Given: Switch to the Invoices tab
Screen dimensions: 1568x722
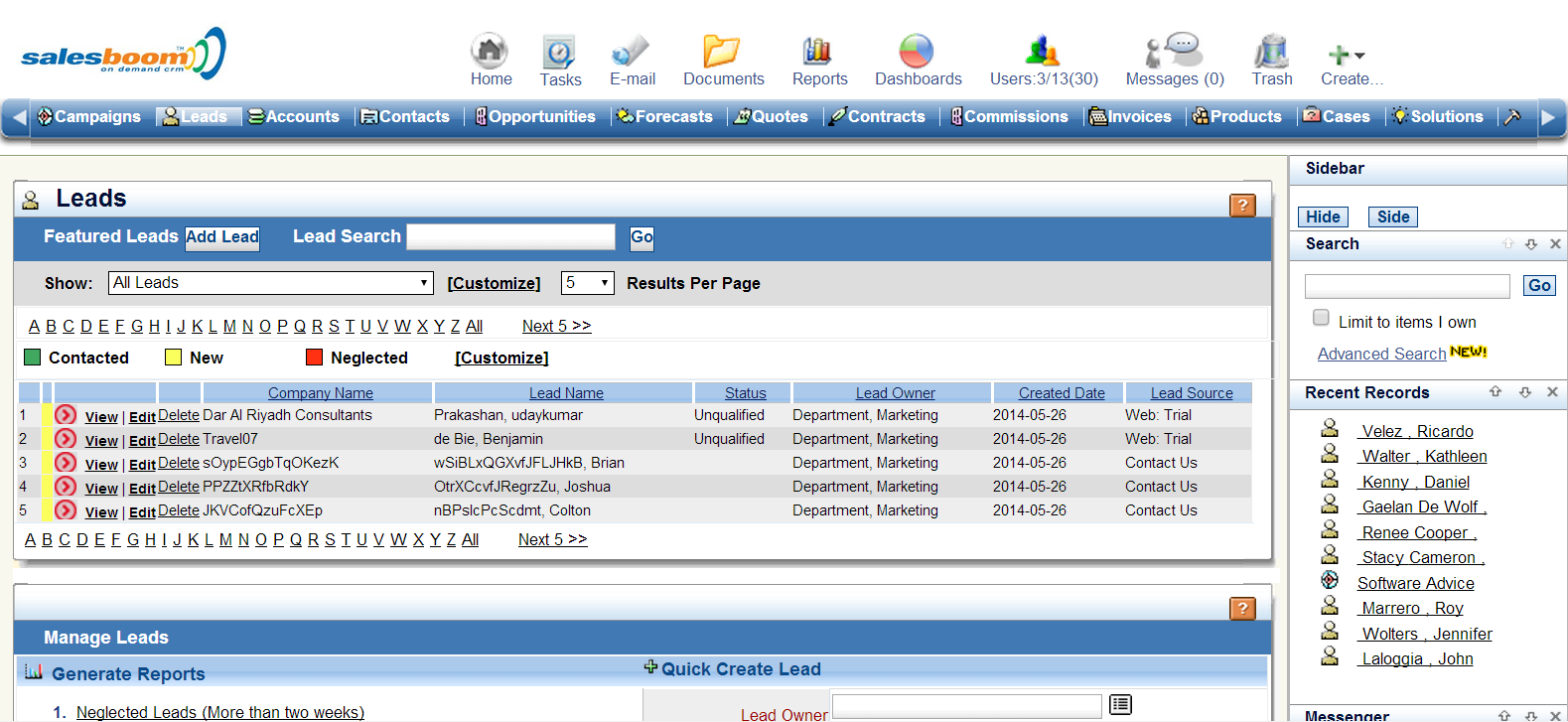Looking at the screenshot, I should coord(1130,116).
